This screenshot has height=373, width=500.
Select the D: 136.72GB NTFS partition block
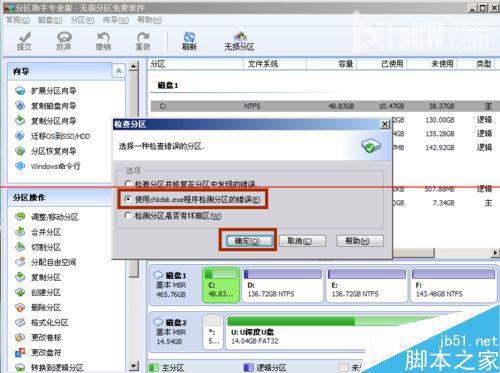283,285
